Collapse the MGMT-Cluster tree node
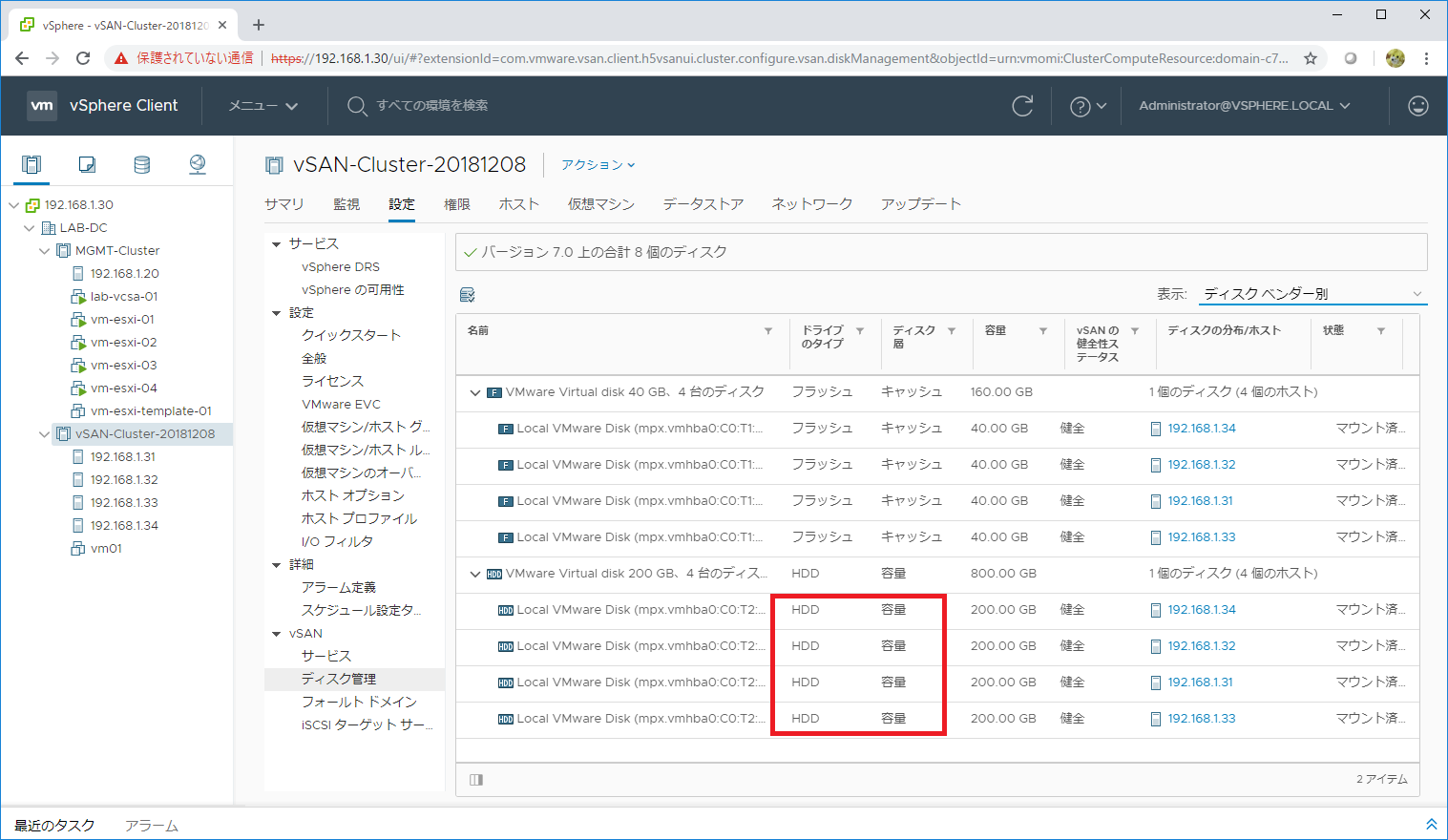Screen dimensions: 1448x840 click(x=44, y=251)
